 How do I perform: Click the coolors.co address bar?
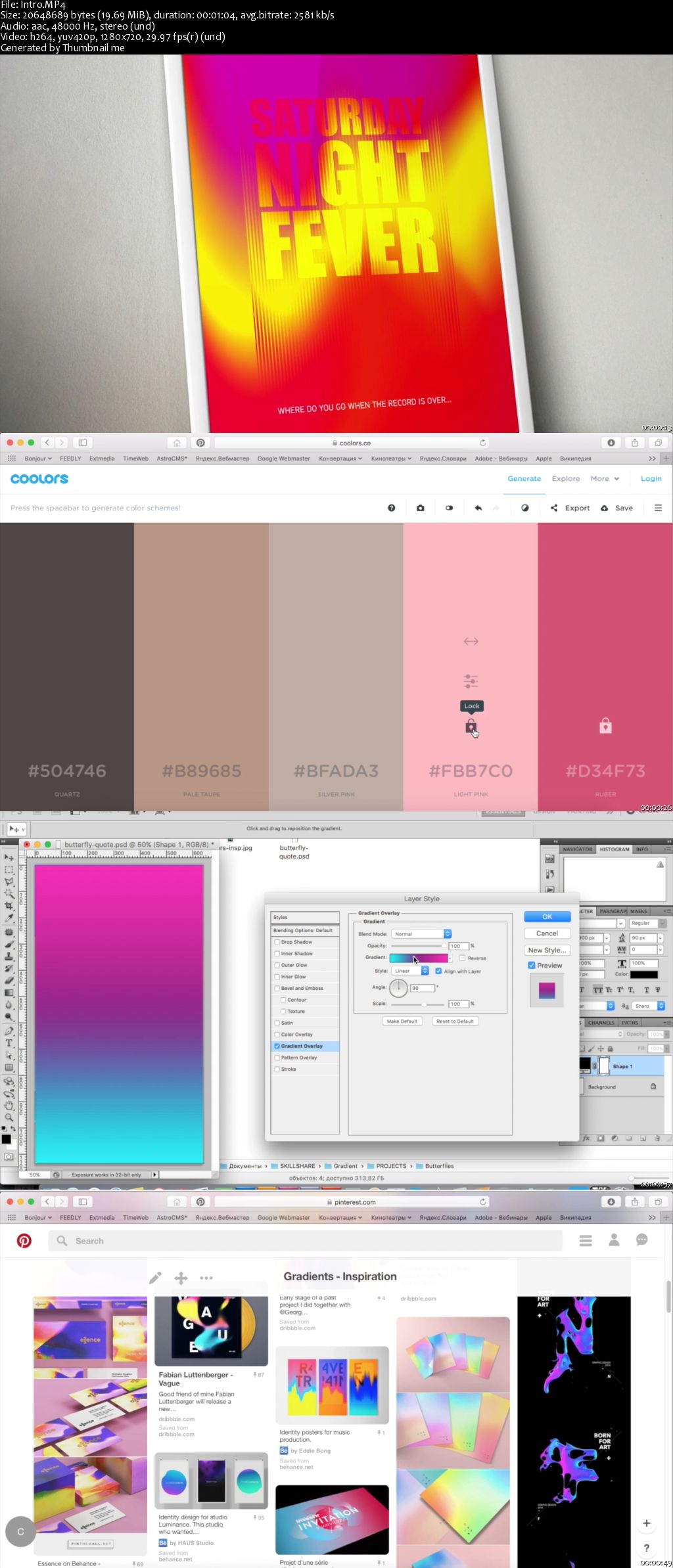point(352,443)
